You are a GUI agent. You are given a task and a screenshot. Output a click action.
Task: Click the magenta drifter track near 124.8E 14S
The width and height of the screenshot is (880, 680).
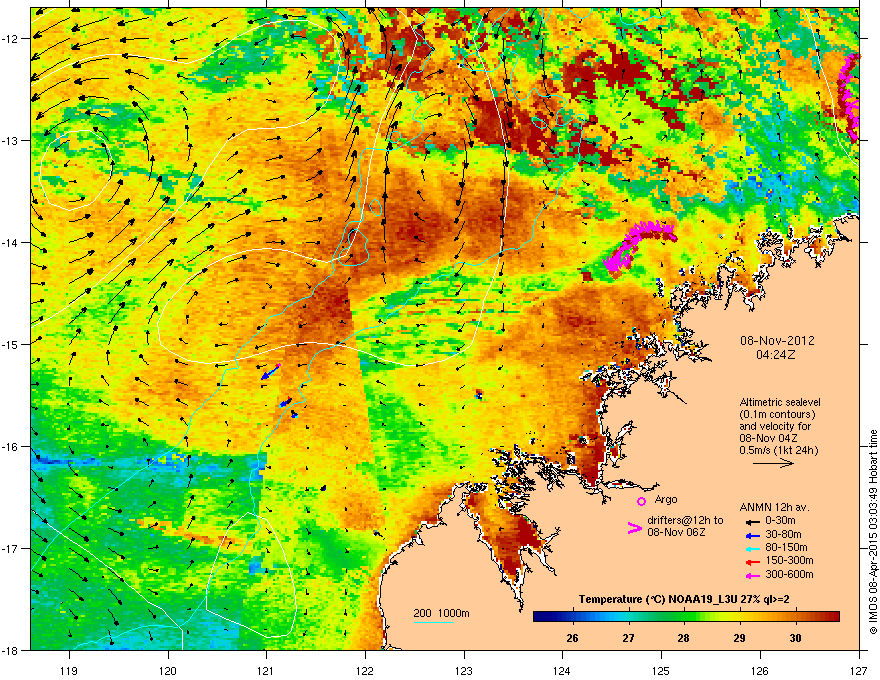(x=639, y=246)
